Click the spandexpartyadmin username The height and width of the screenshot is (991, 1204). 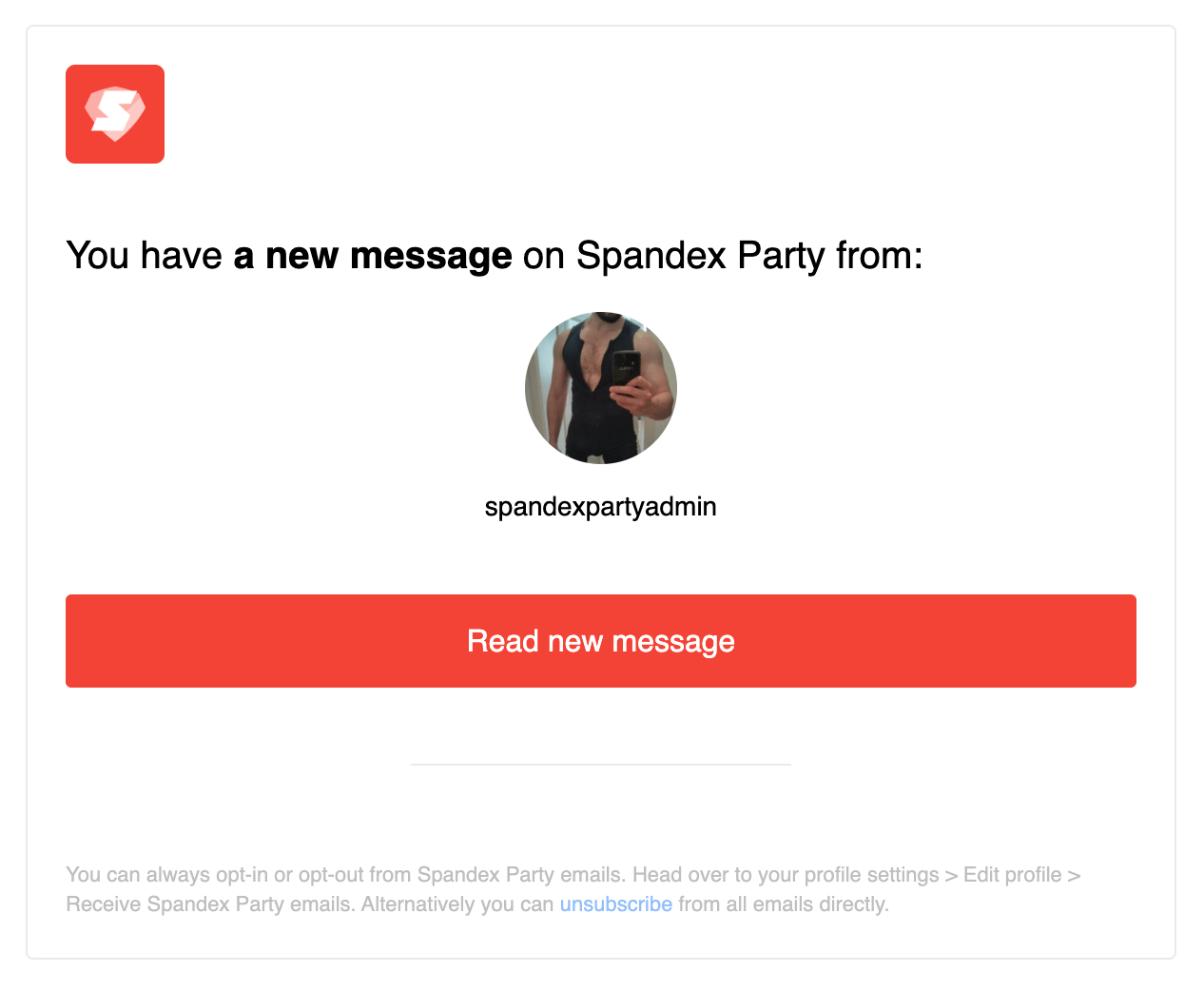point(600,507)
